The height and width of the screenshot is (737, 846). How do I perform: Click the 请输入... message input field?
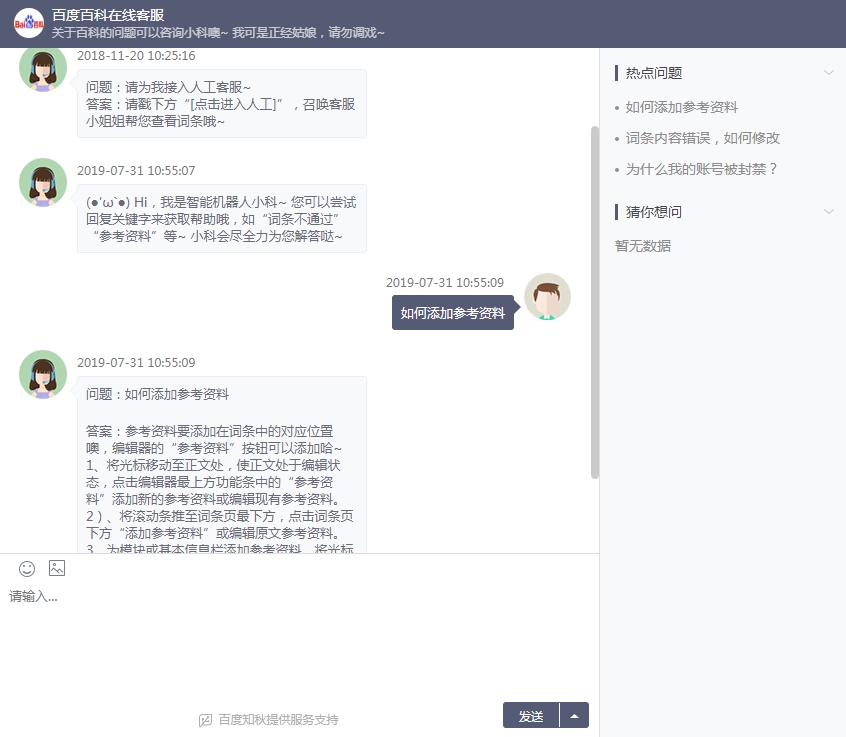pyautogui.click(x=299, y=642)
